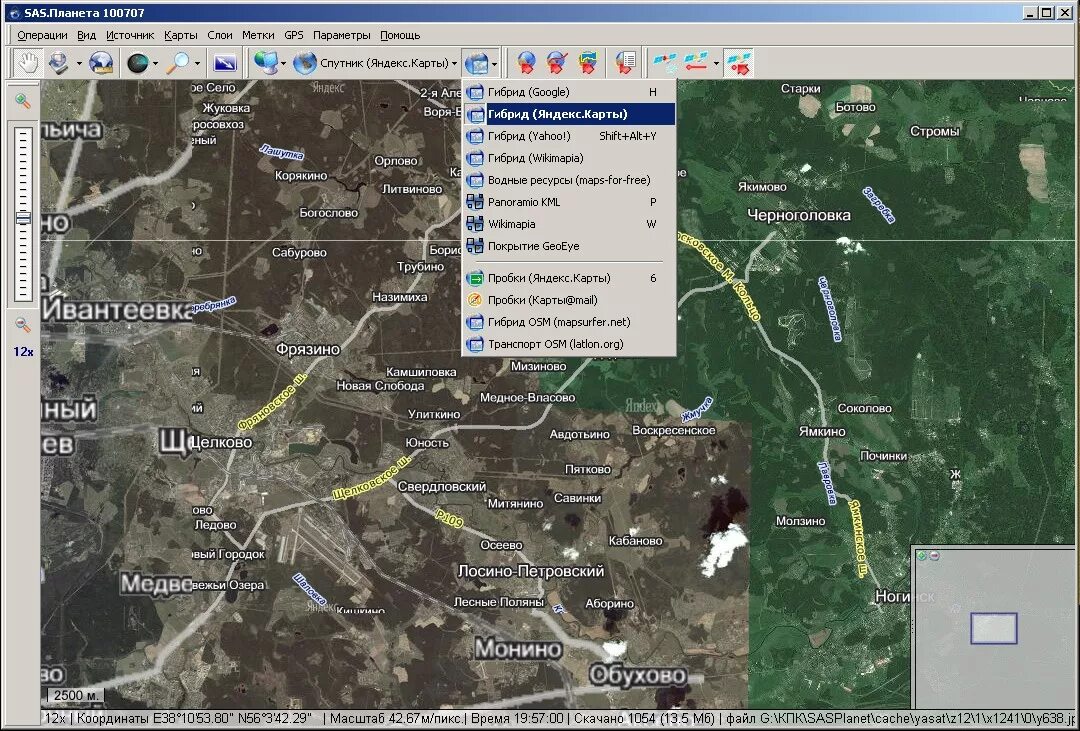Click the 12x zoom level label
The width and height of the screenshot is (1080, 731).
(x=23, y=352)
